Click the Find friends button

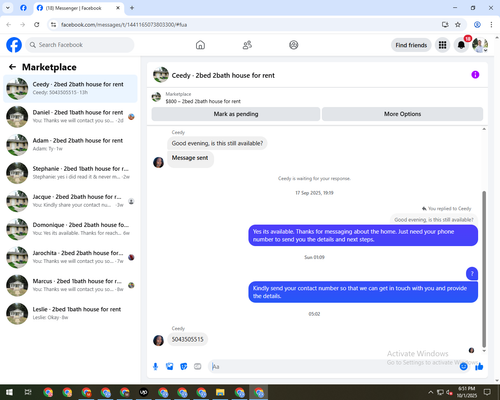[411, 45]
